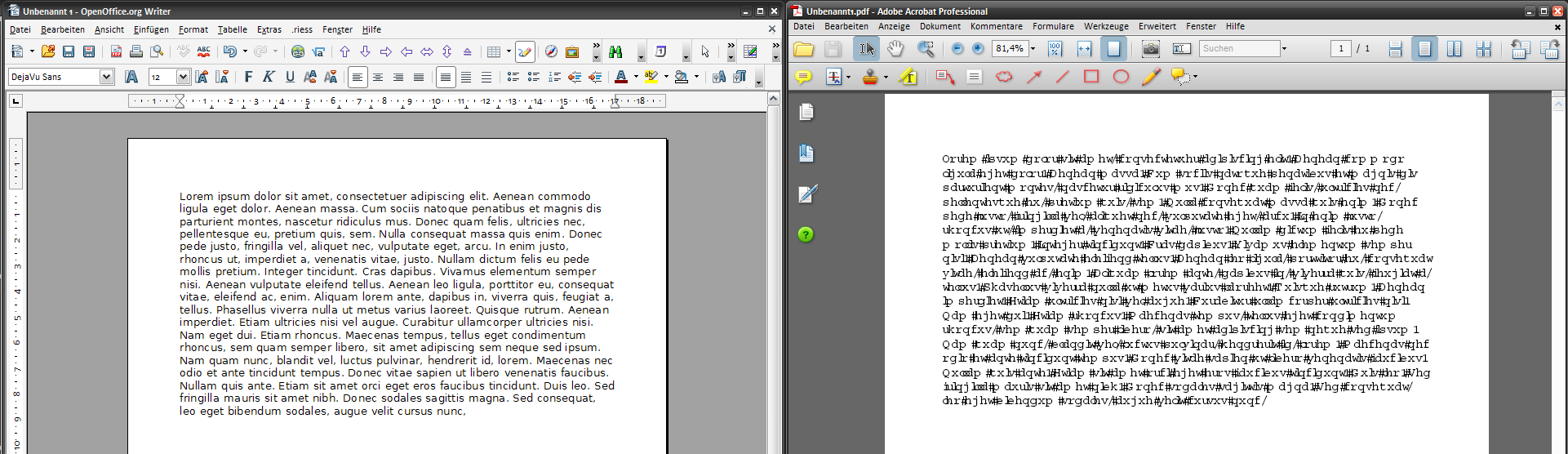The height and width of the screenshot is (454, 1568).
Task: Open the Werkzeuge menu in Acrobat
Action: pyautogui.click(x=1106, y=26)
